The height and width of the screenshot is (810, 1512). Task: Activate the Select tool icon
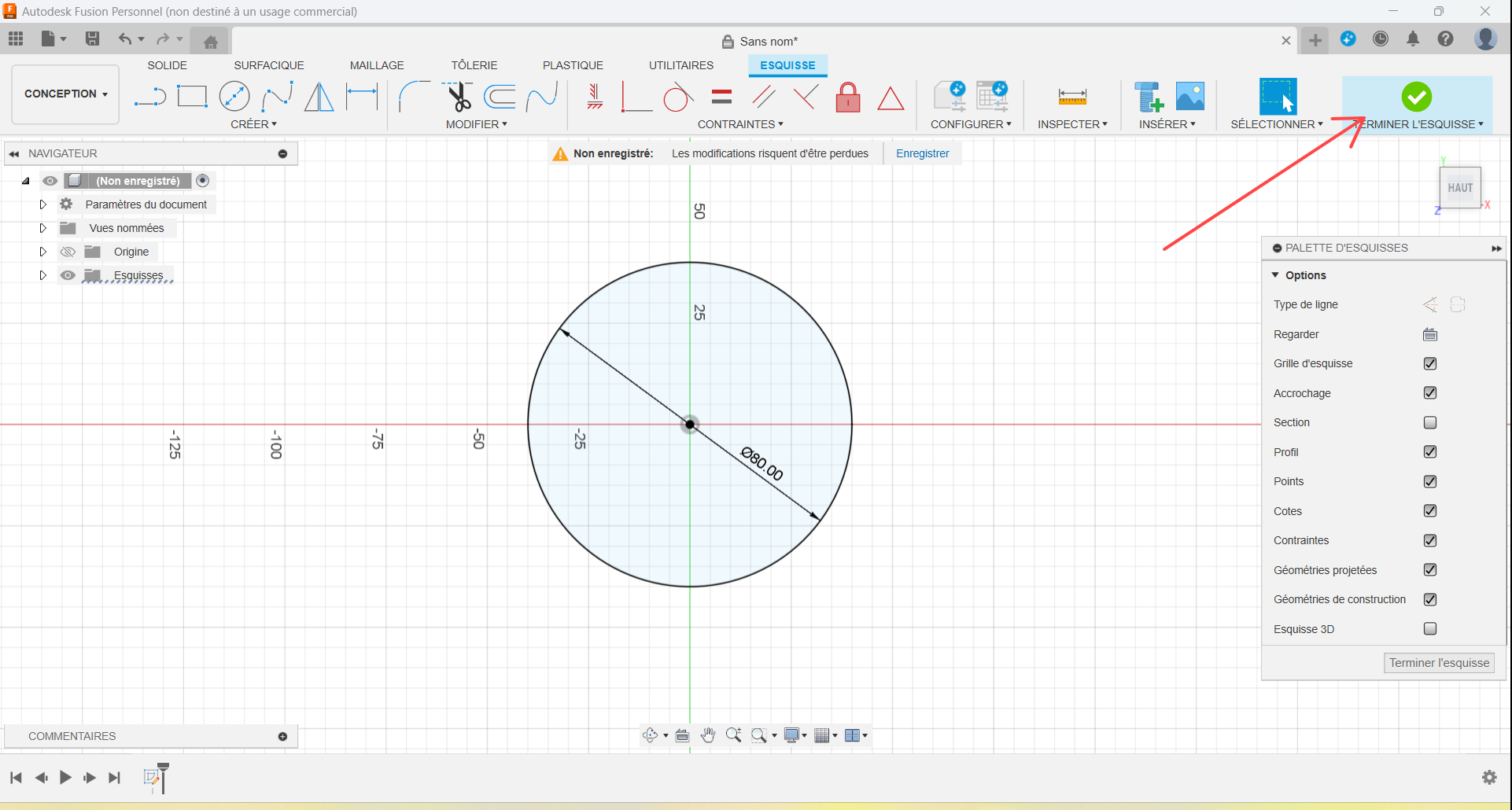tap(1278, 97)
